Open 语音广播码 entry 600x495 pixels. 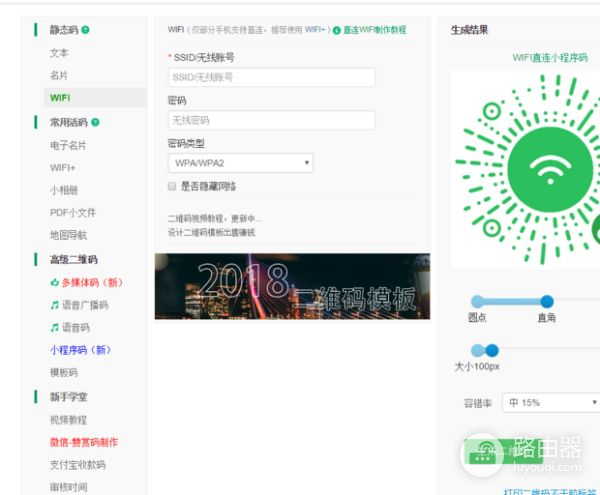(x=85, y=305)
